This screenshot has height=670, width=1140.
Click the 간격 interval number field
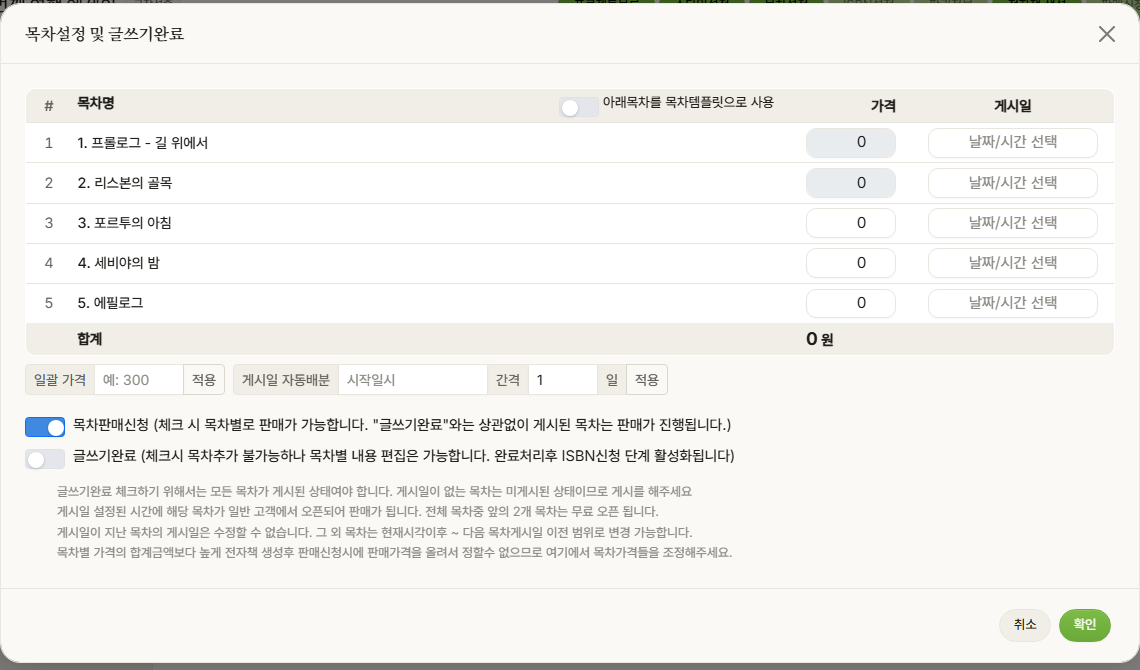coord(563,380)
